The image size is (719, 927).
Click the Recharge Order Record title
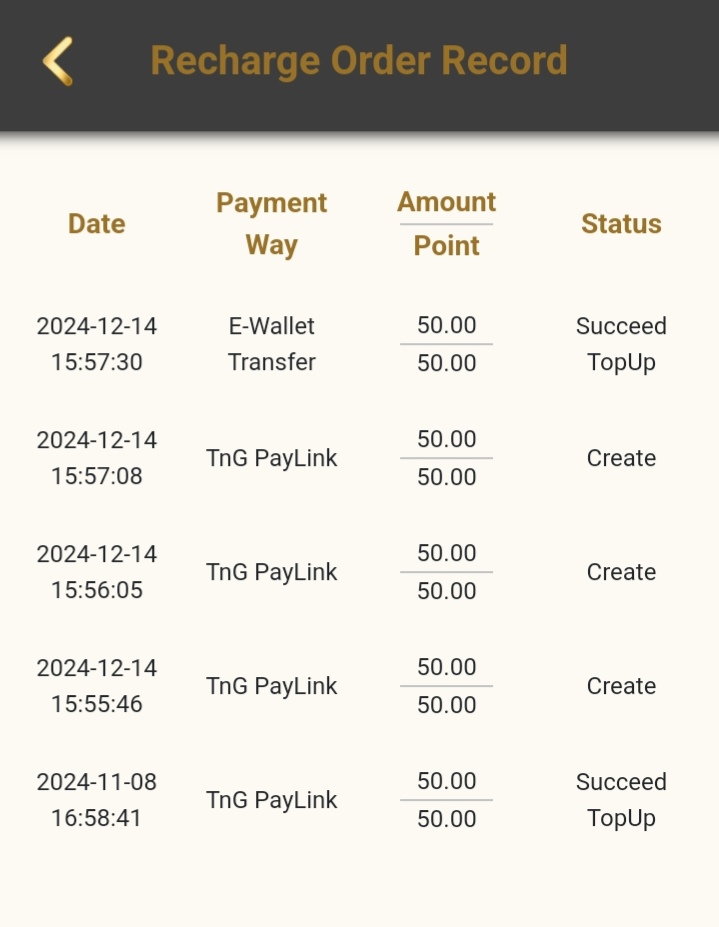coord(359,60)
